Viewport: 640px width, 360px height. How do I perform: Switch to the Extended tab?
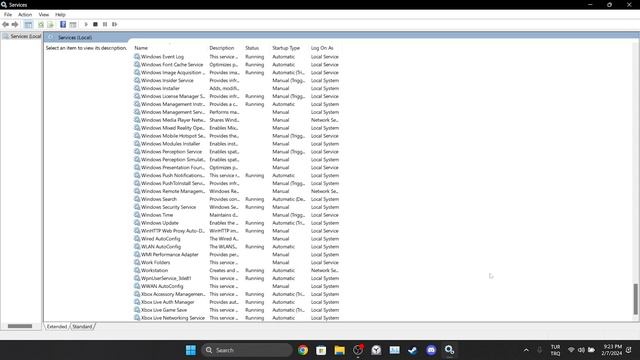click(x=56, y=327)
